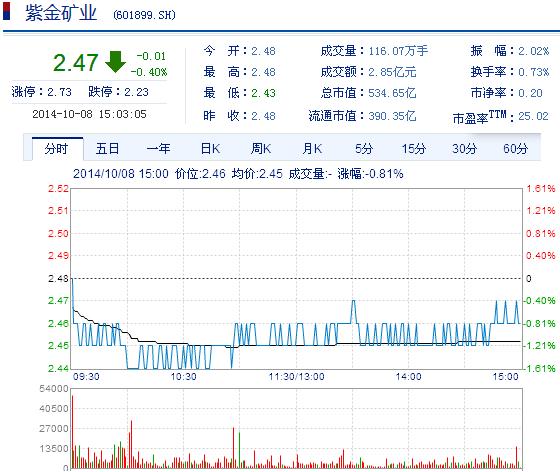560x472 pixels.
Task: Click the 成交量 volume 116.07万手
Action: 398,51
